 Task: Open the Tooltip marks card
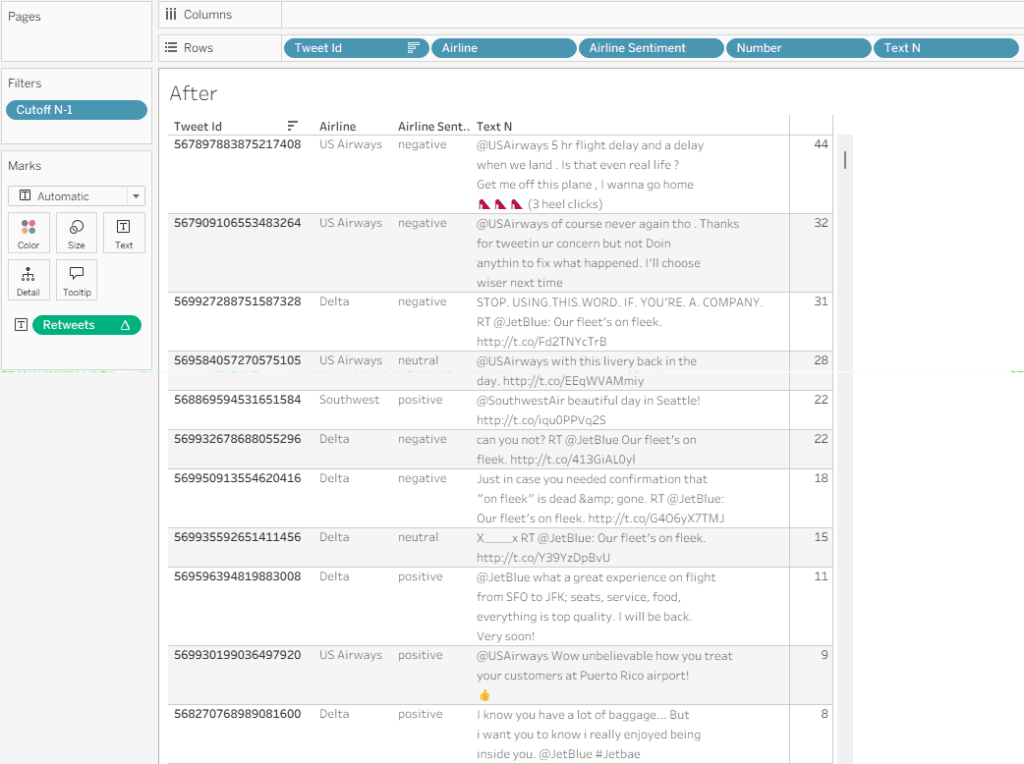(76, 280)
